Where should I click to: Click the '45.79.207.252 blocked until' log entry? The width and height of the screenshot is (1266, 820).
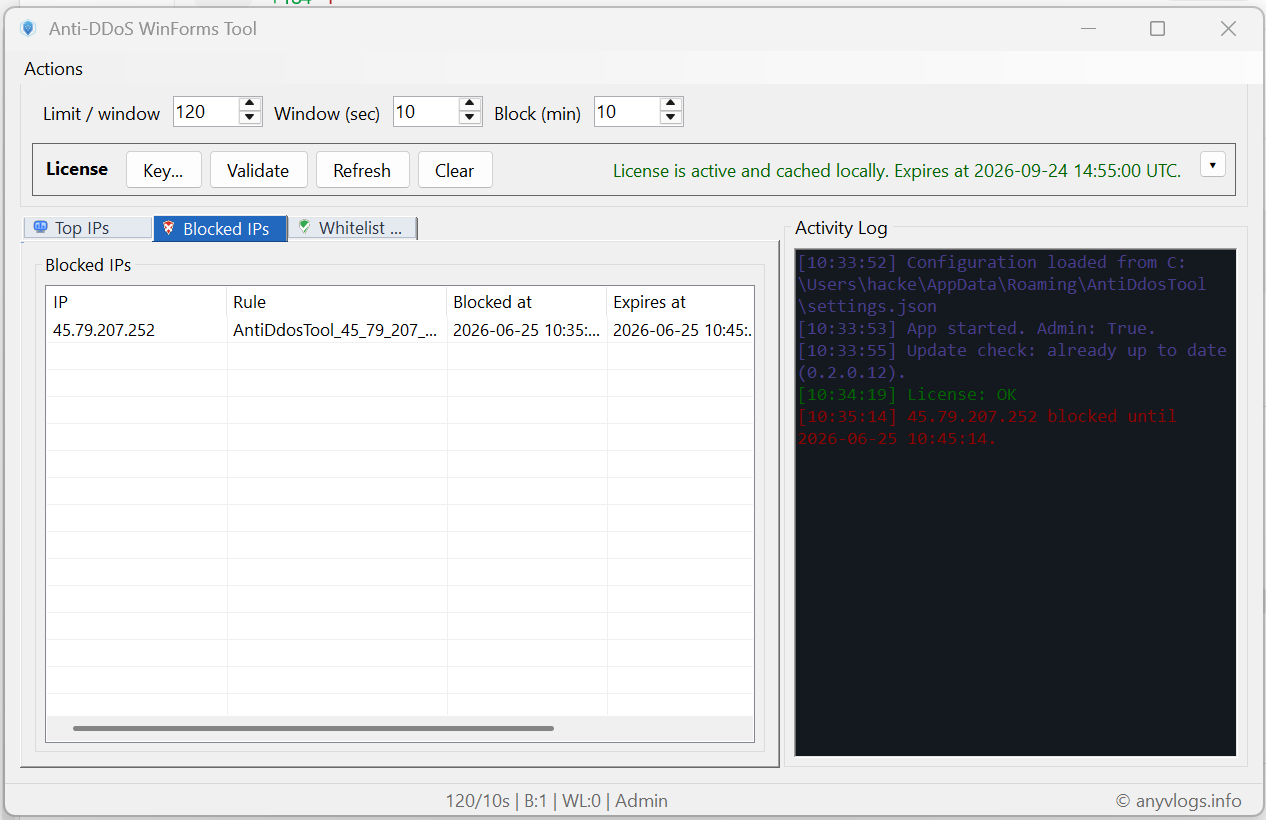coord(987,427)
